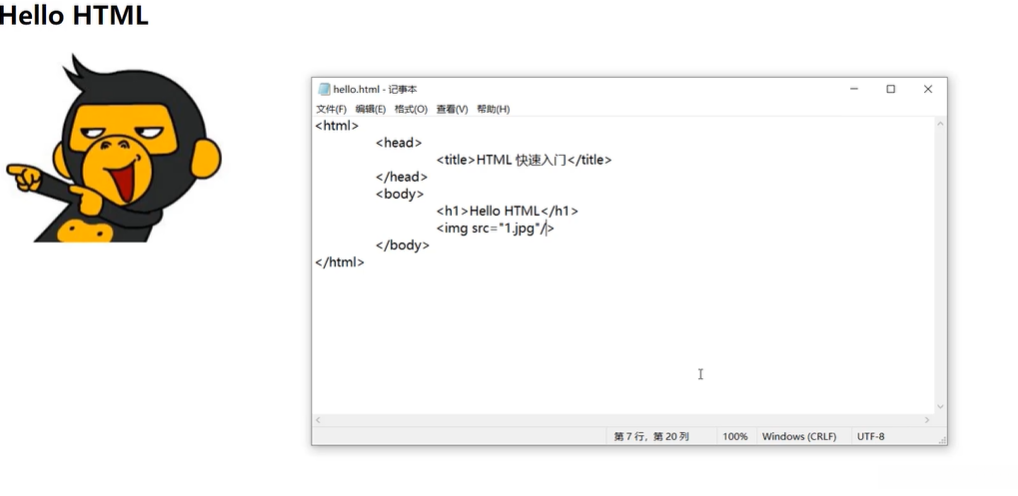Click the opening <body> tag line
The width and height of the screenshot is (1018, 496).
click(400, 194)
